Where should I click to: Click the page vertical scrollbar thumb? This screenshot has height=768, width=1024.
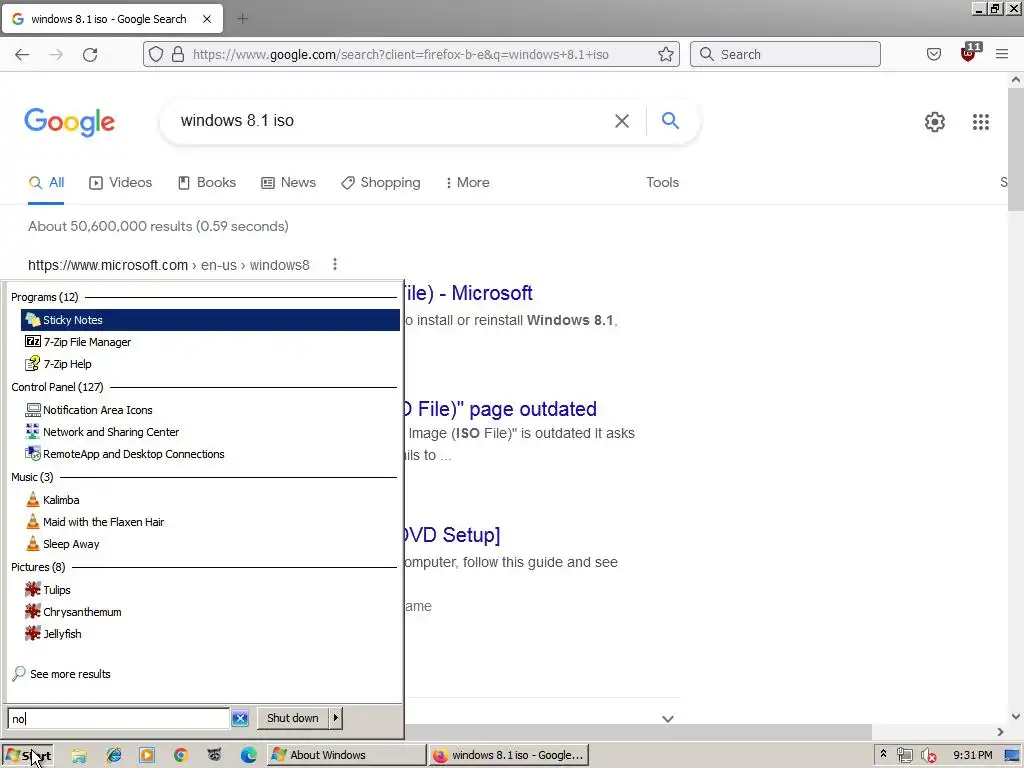point(1016,150)
